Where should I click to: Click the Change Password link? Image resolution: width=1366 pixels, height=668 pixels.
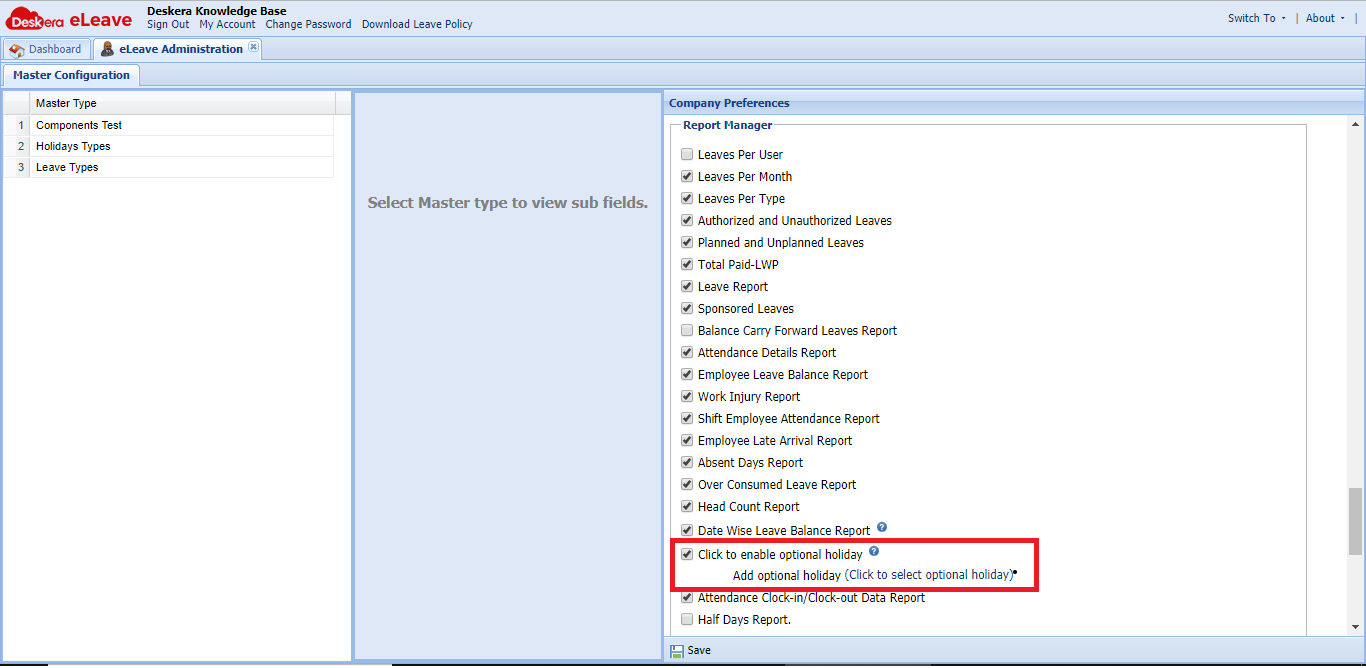pyautogui.click(x=308, y=24)
